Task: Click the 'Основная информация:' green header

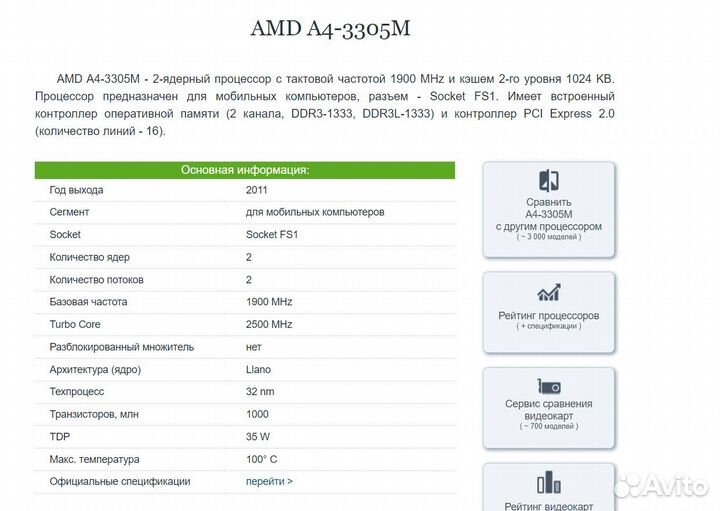Action: pyautogui.click(x=245, y=170)
